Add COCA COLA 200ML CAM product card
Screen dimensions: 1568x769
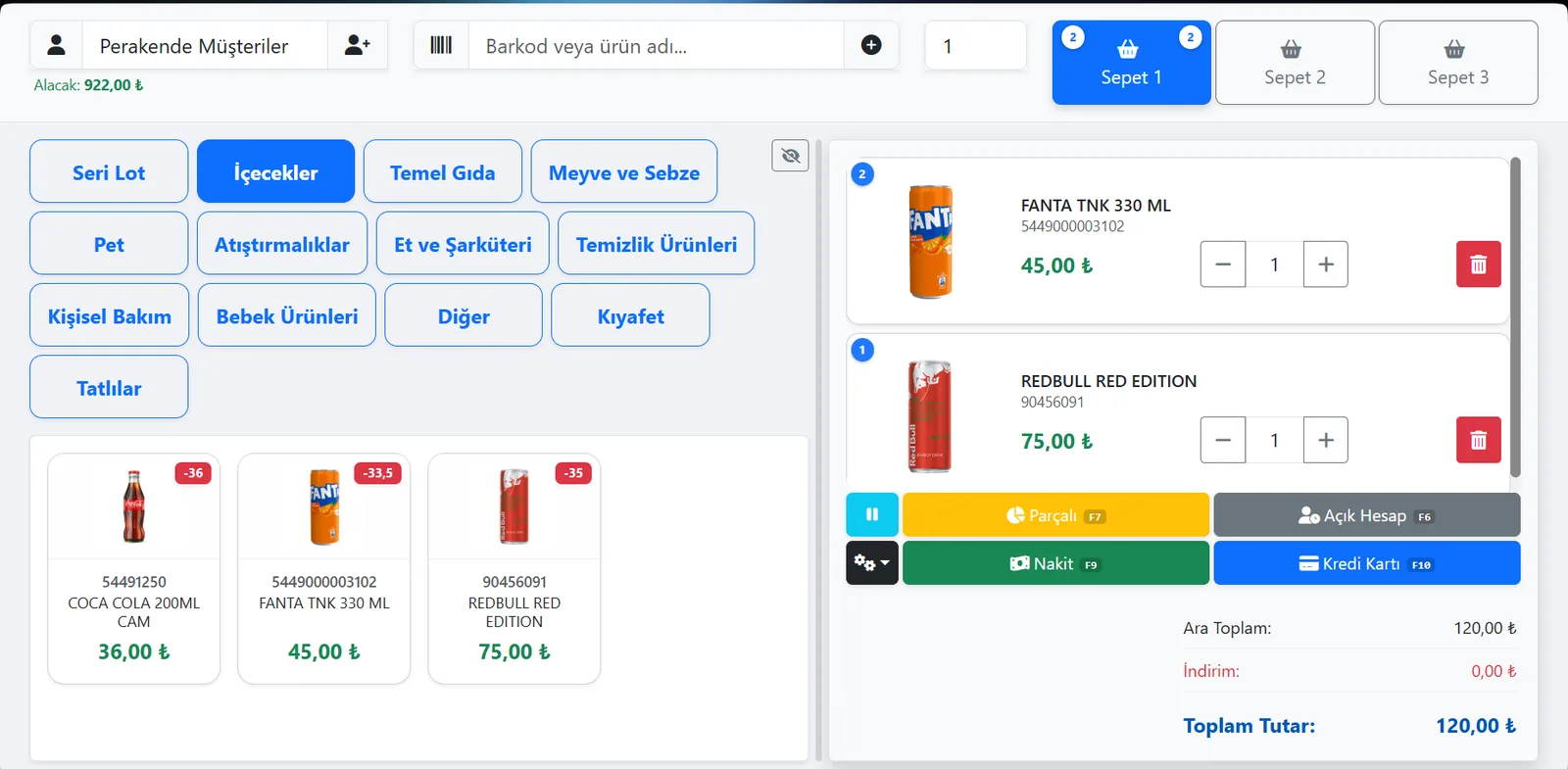[134, 568]
